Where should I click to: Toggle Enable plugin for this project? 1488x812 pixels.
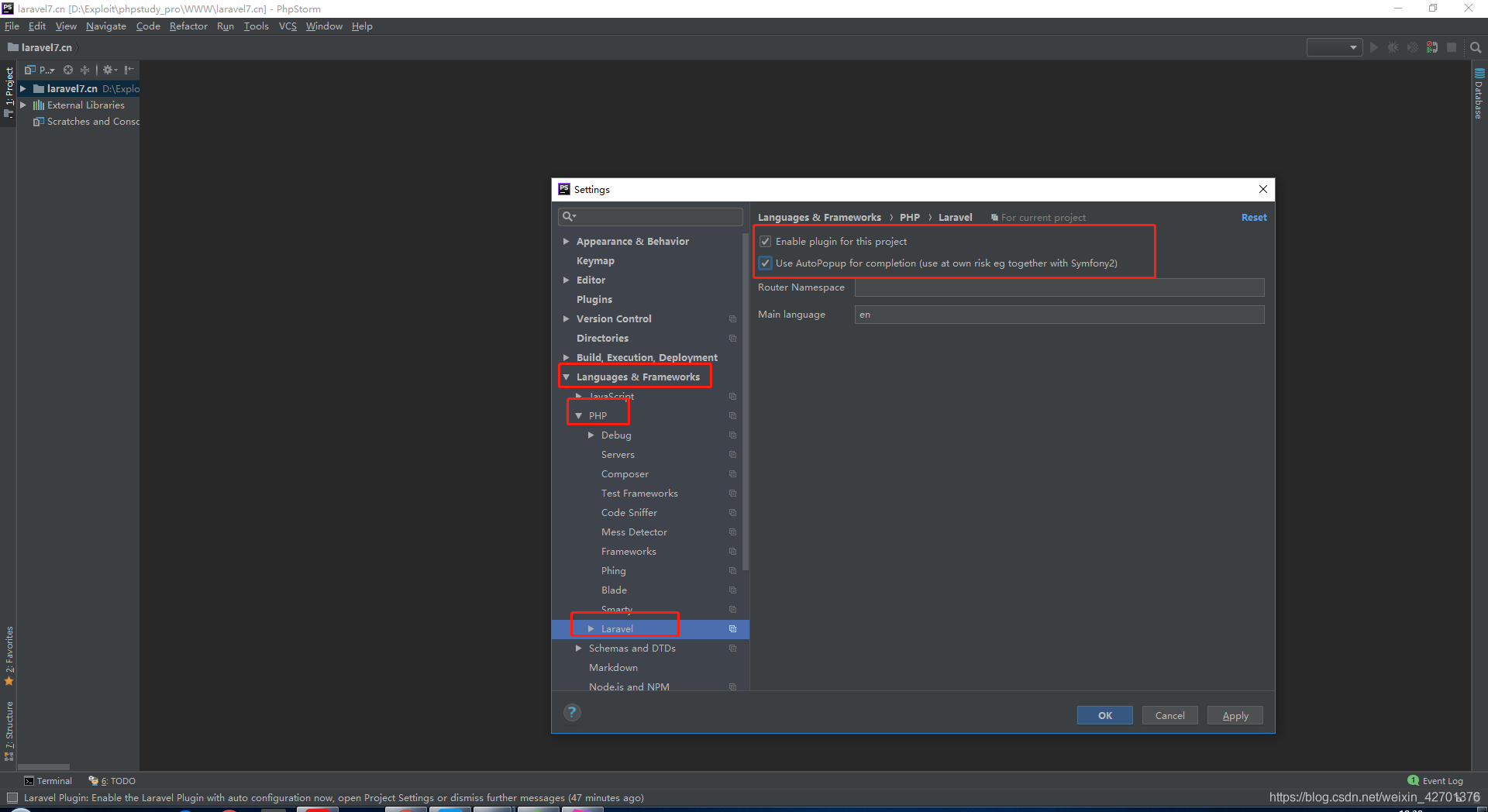(x=766, y=242)
